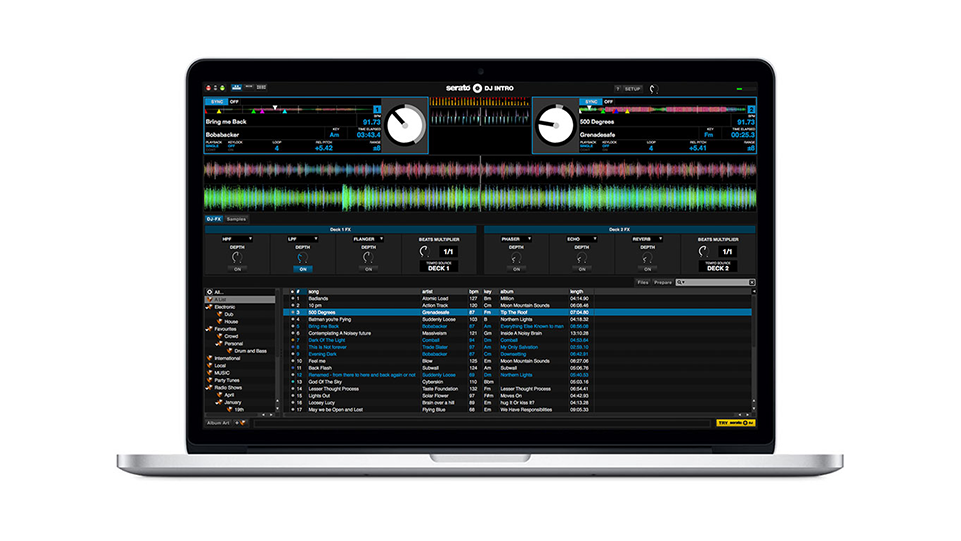The width and height of the screenshot is (961, 541).
Task: Open the PHASER effect dropdown
Action: point(515,239)
